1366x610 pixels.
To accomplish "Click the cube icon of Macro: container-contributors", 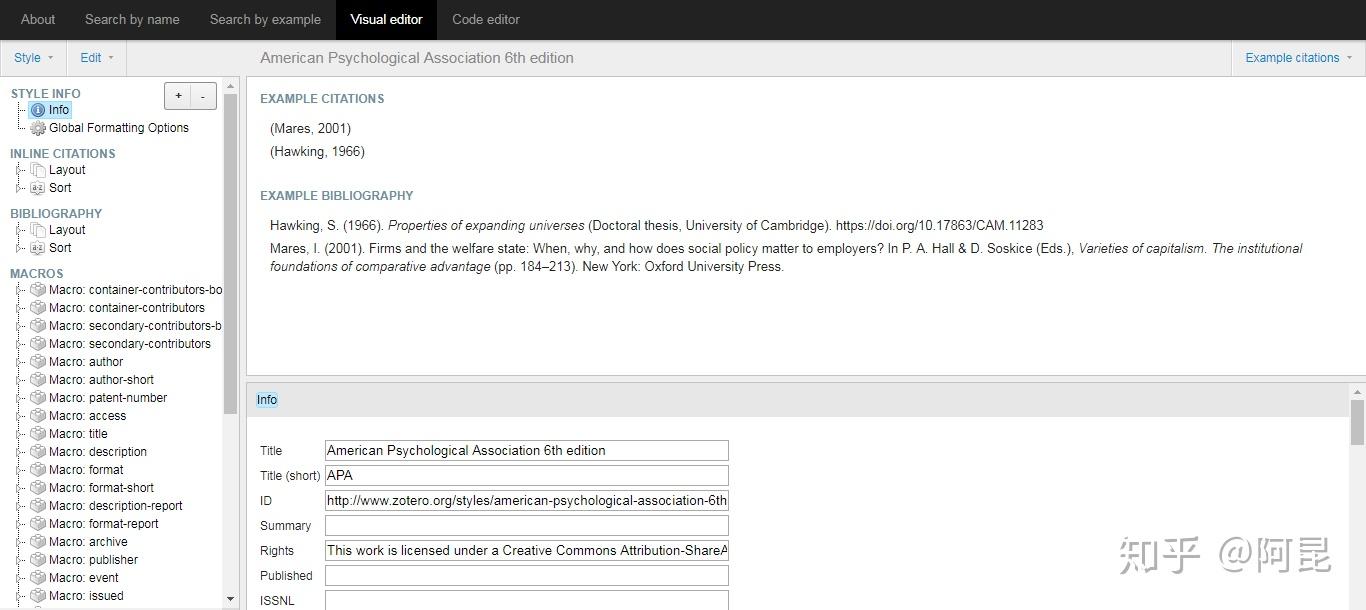I will click(x=38, y=308).
